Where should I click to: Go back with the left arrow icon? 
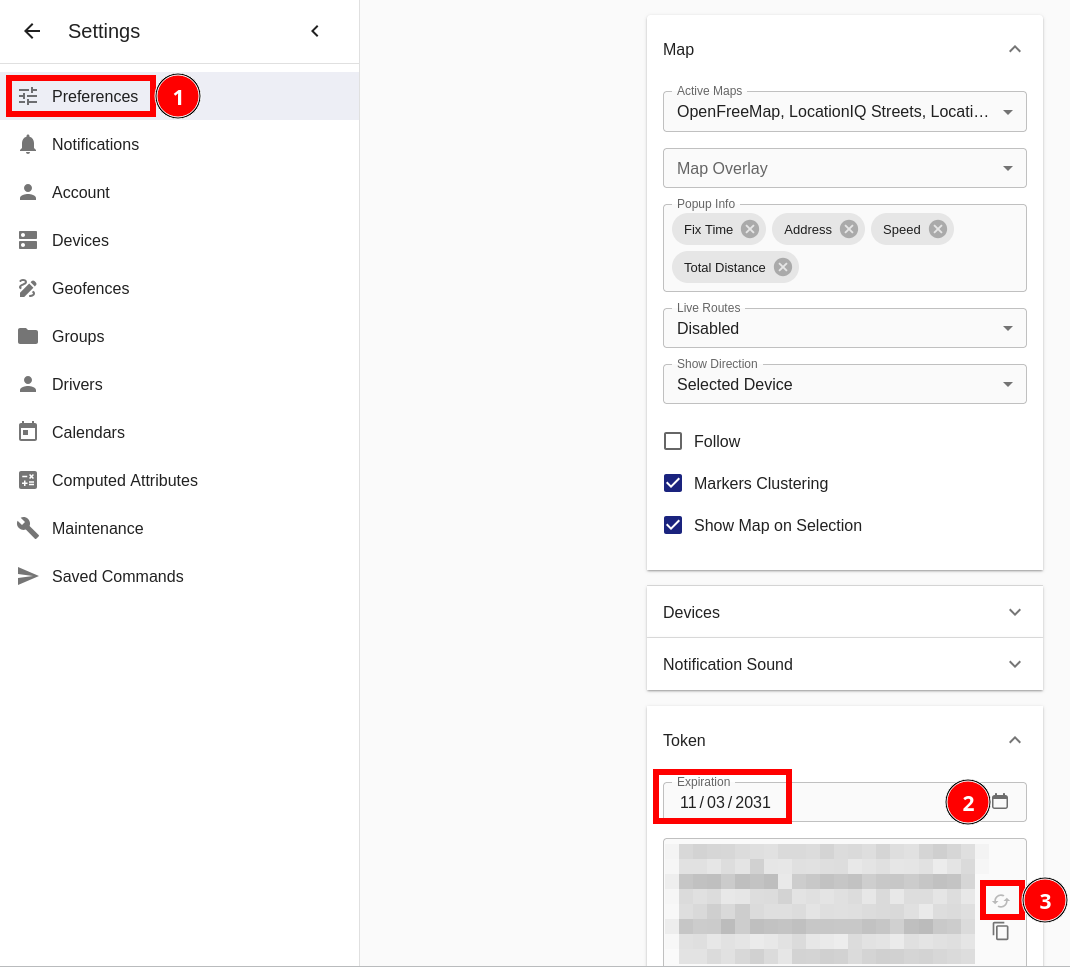point(32,31)
